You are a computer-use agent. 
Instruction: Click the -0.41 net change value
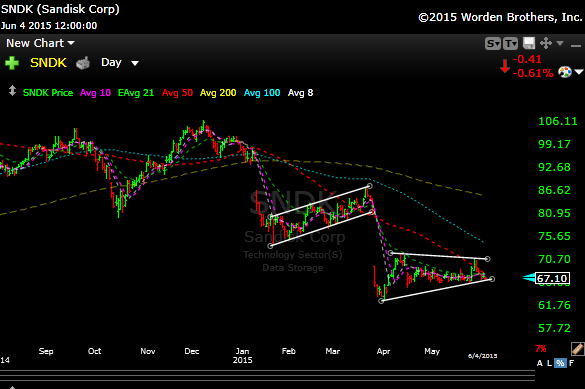[527, 59]
